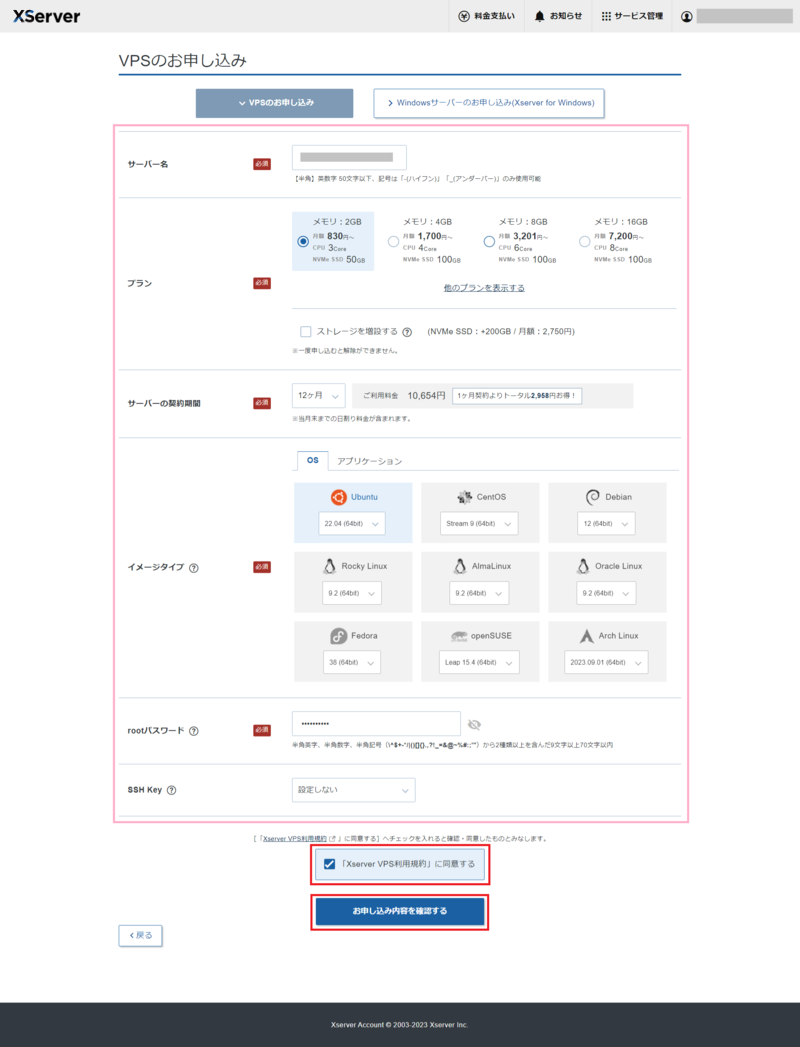Open the CentOS Stream 9 version dropdown
Image resolution: width=800 pixels, height=1047 pixels.
(x=479, y=524)
